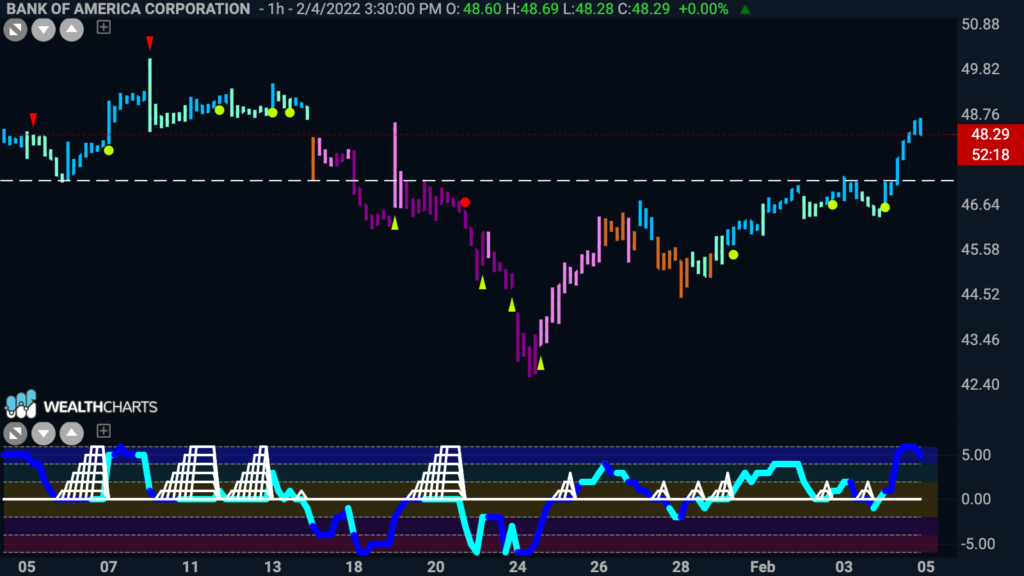Select the Bank of America Corporation title
Image resolution: width=1024 pixels, height=576 pixels.
pos(128,9)
